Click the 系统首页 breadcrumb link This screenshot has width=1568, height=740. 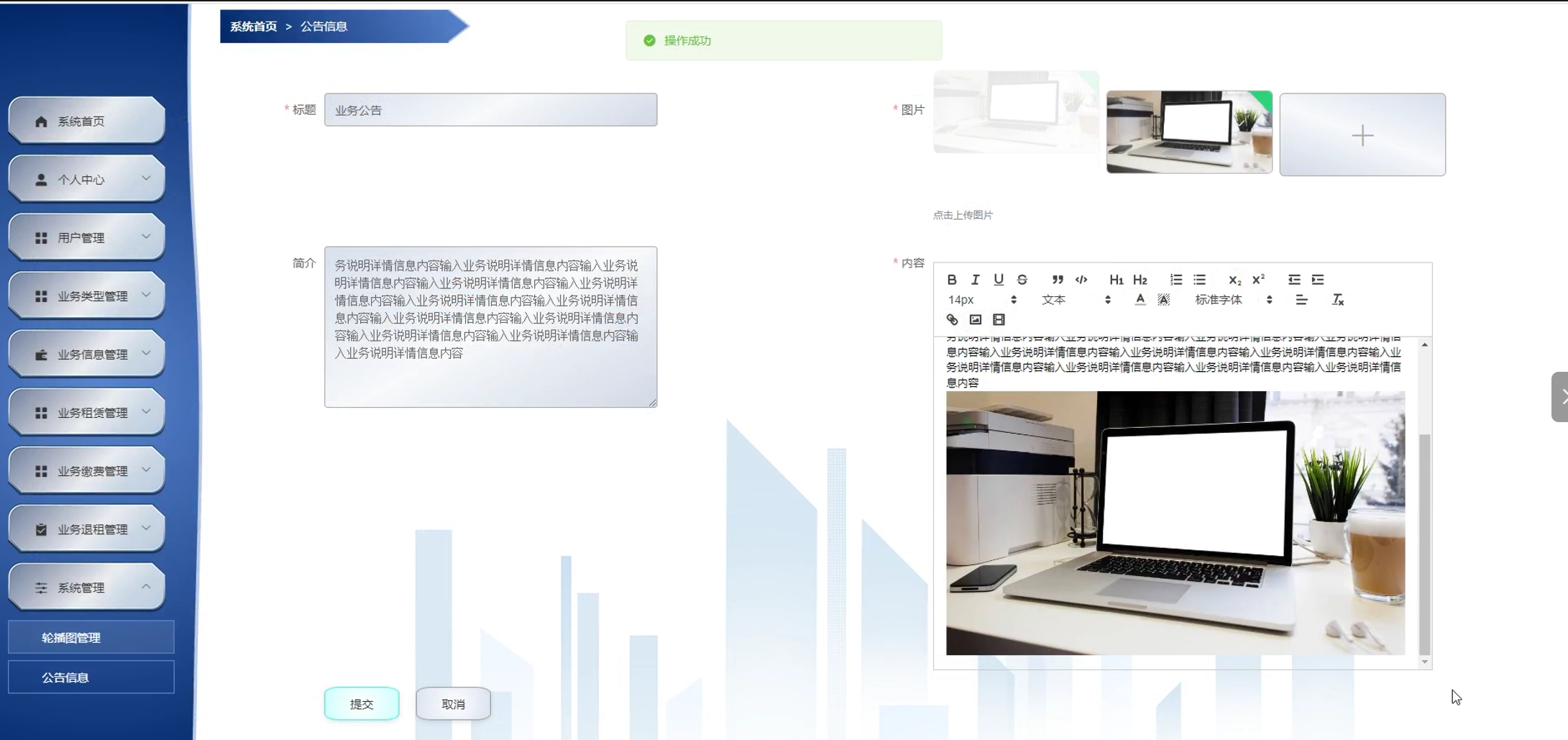coord(253,27)
